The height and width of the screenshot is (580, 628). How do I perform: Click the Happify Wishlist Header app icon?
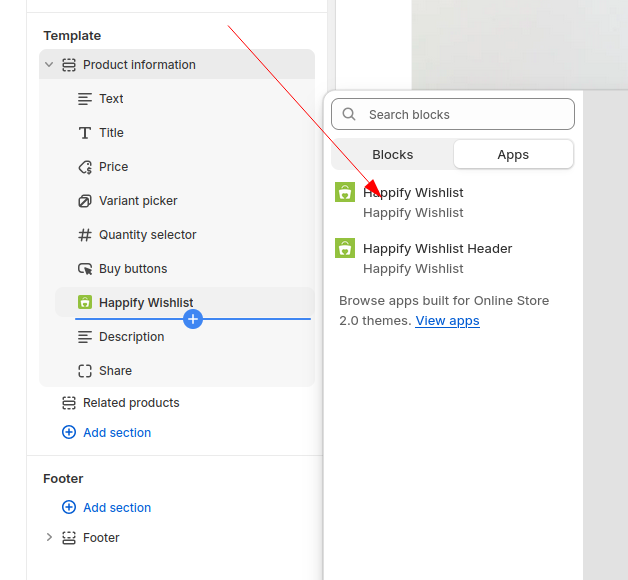(345, 248)
